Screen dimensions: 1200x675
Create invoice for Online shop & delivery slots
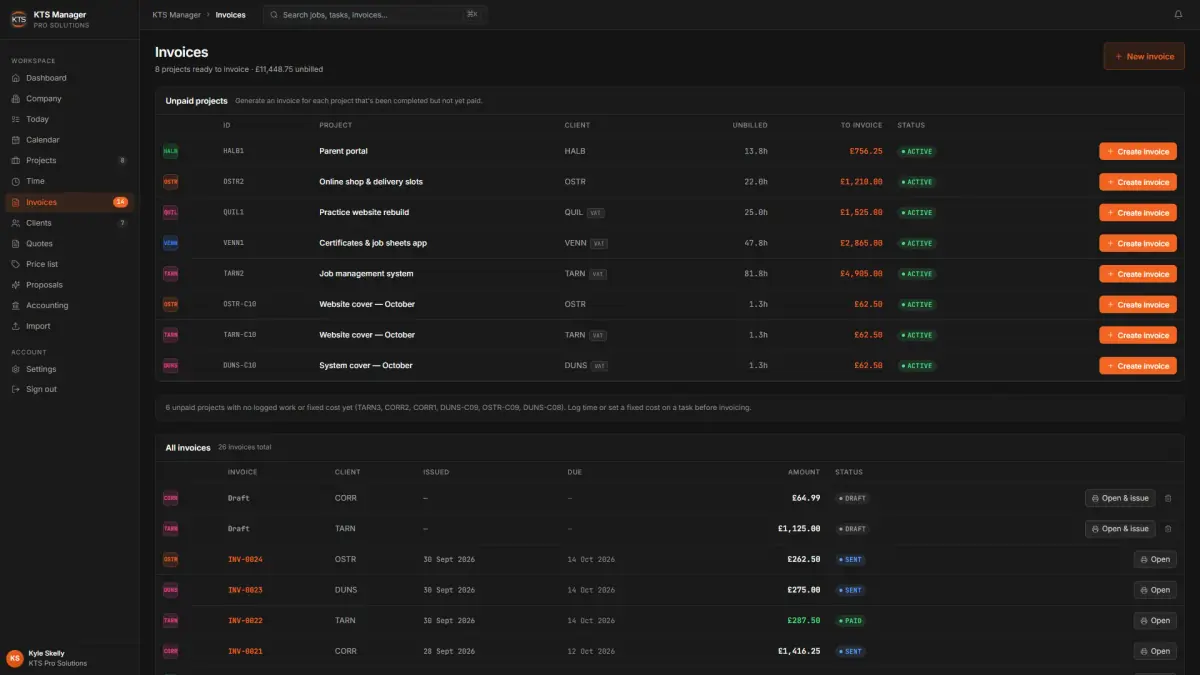click(x=1138, y=182)
